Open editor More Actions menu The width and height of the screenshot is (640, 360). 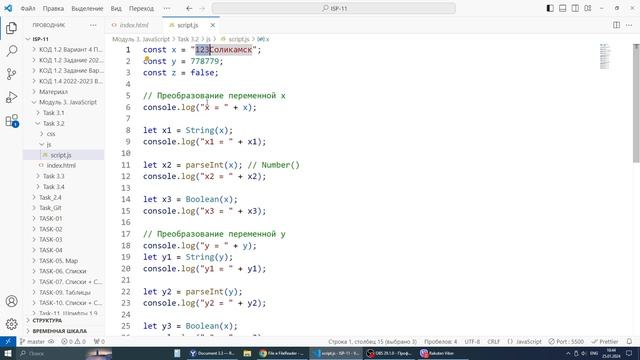(629, 25)
